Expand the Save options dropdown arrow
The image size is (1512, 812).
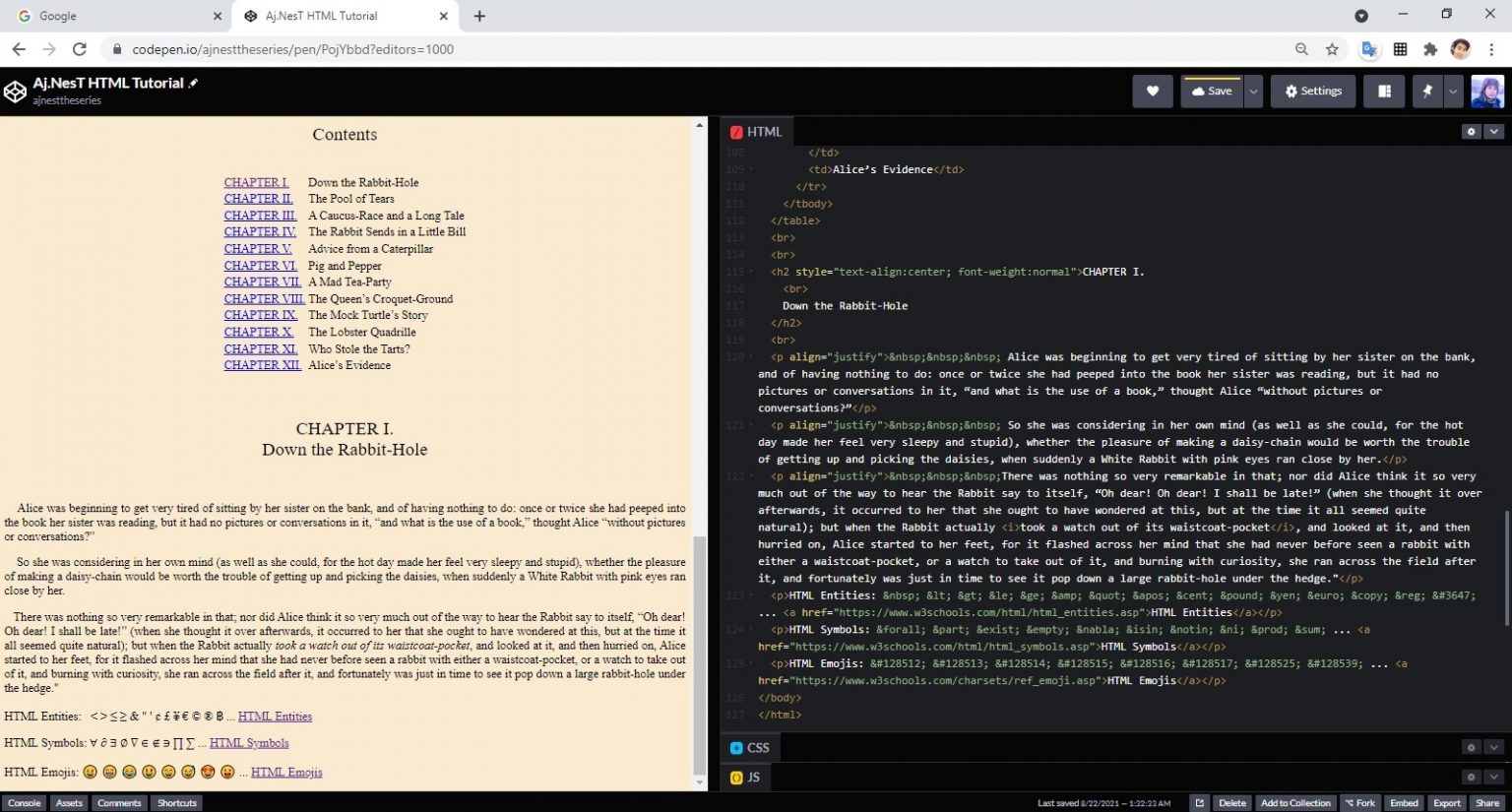(x=1253, y=92)
